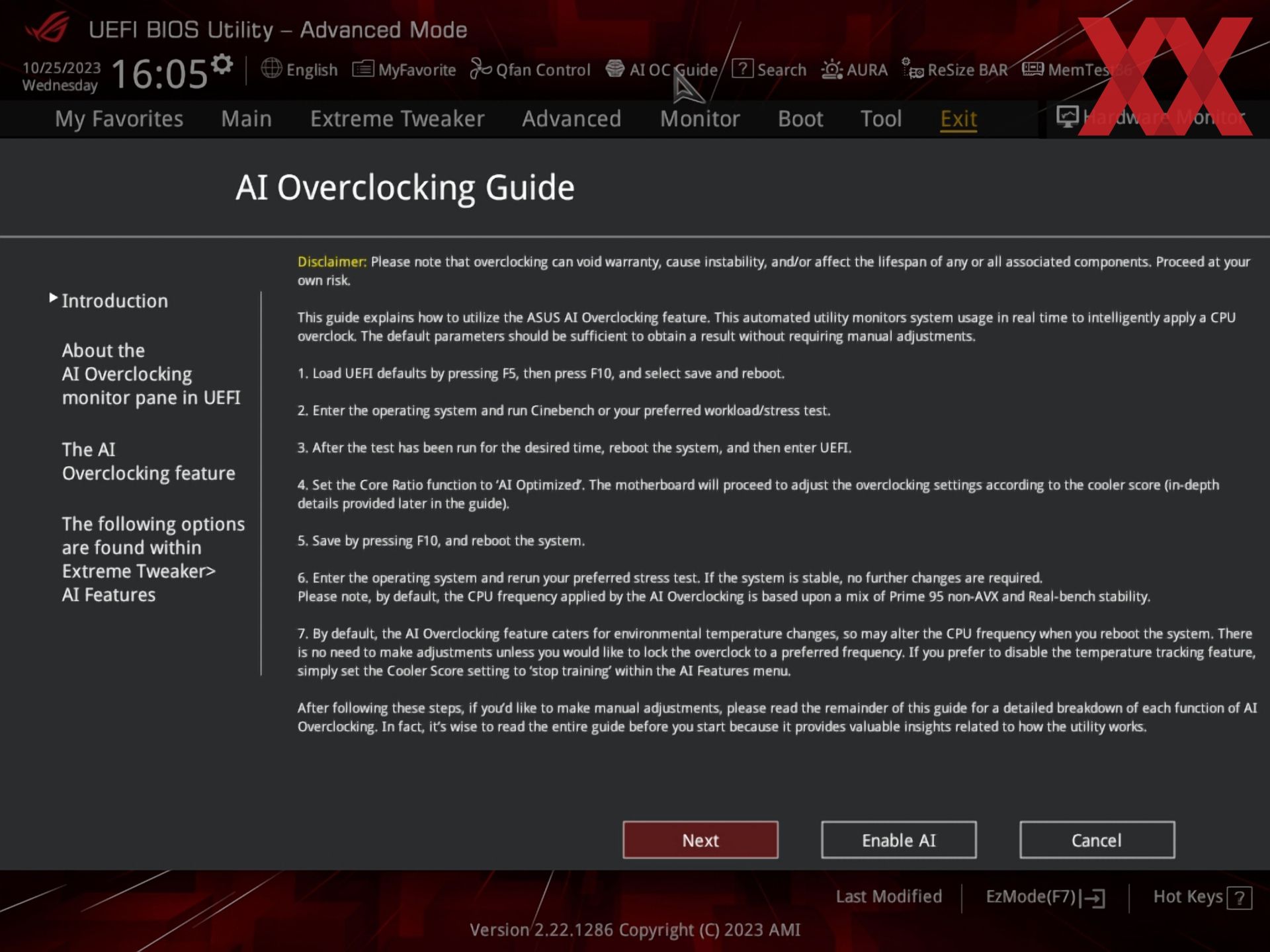Open the AURA lighting settings
Image resolution: width=1270 pixels, height=952 pixels.
(854, 69)
